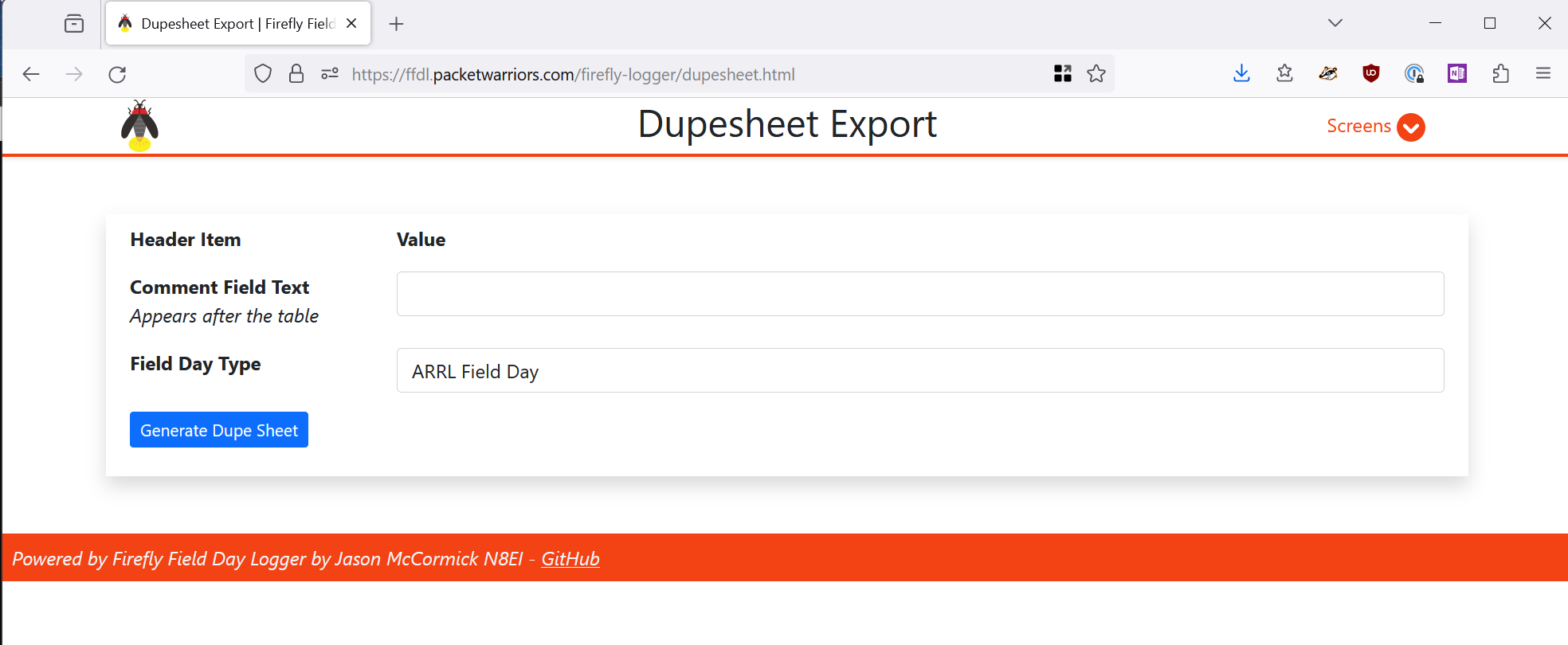Click the Generate Dupe Sheet button
1568x645 pixels.
pos(219,430)
